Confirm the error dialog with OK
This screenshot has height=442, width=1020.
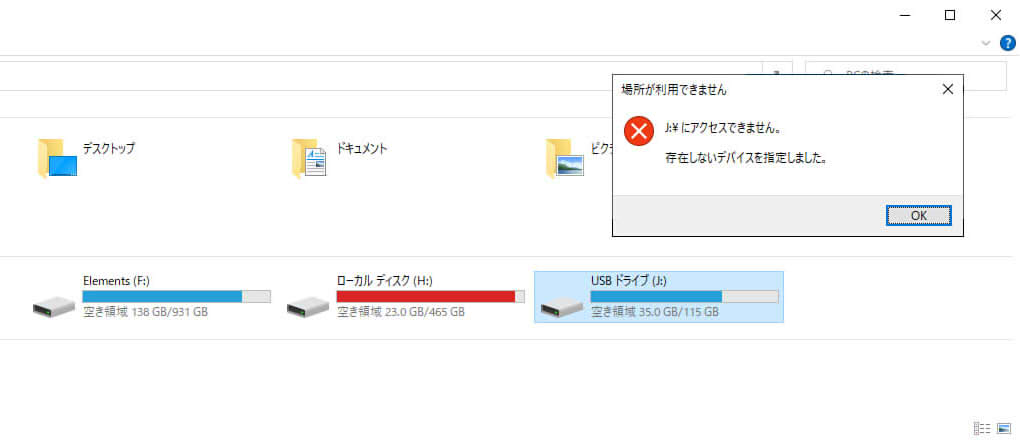(x=919, y=215)
